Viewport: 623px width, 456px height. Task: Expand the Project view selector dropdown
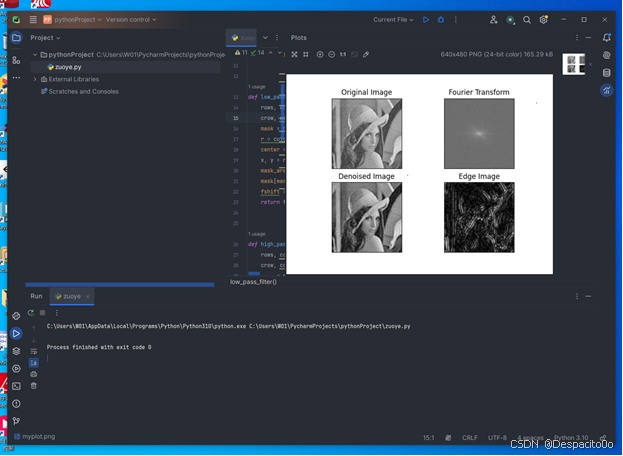pyautogui.click(x=45, y=38)
